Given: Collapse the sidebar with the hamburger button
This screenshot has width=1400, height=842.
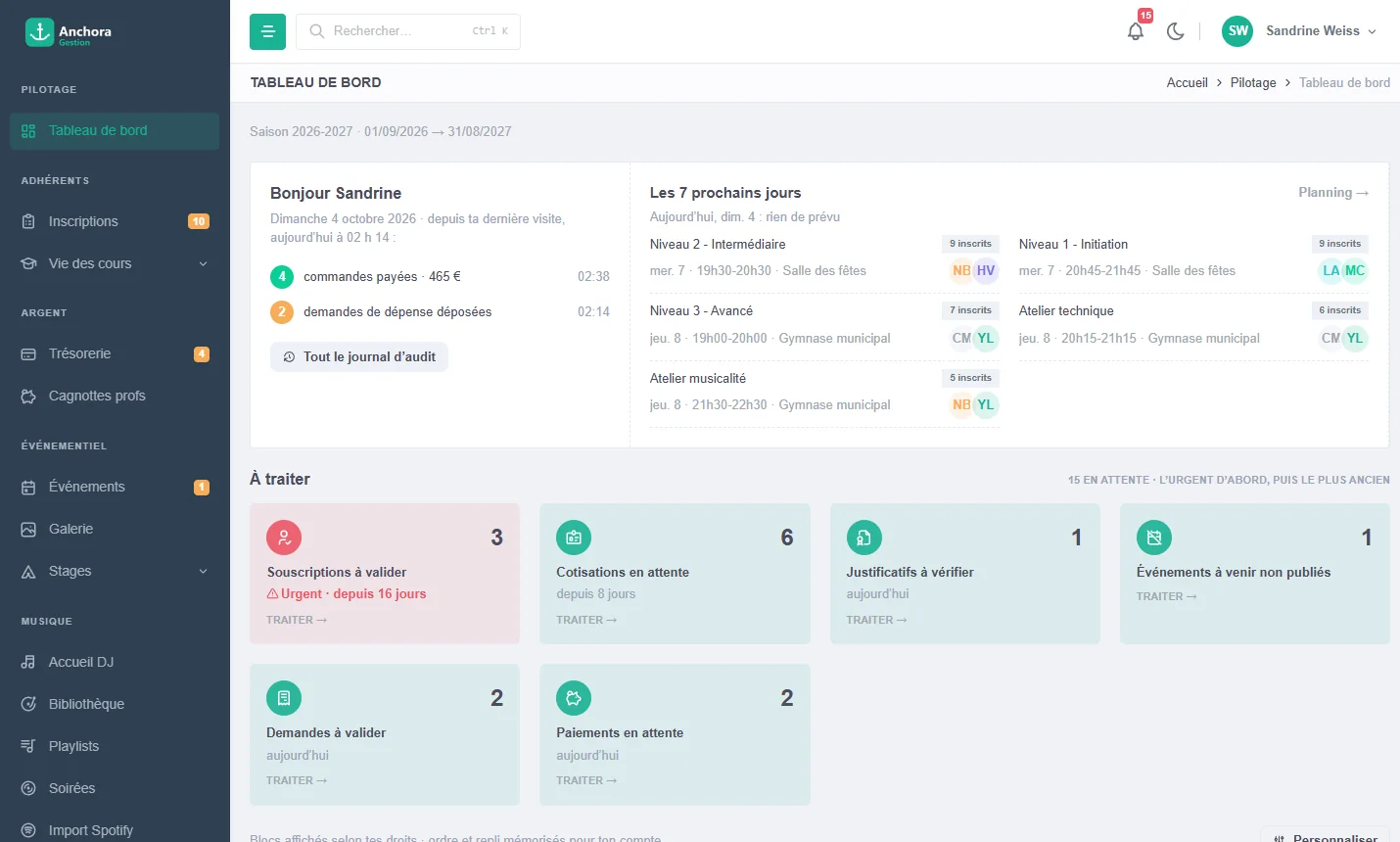Looking at the screenshot, I should 267,31.
